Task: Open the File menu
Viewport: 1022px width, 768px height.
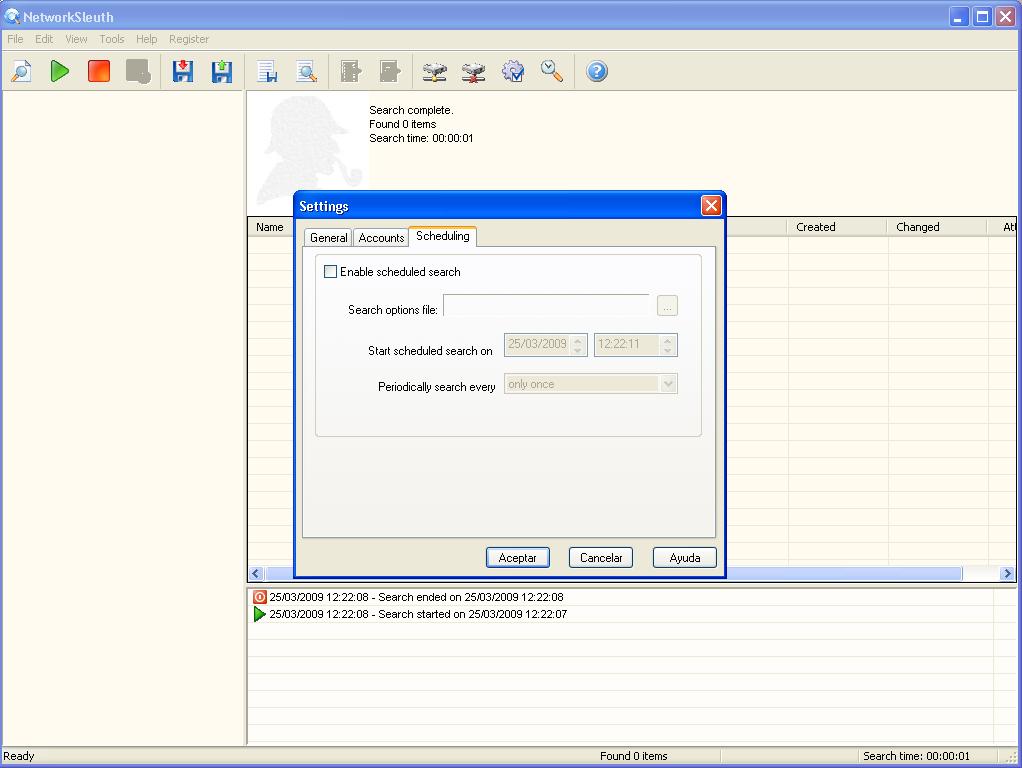Action: [15, 39]
